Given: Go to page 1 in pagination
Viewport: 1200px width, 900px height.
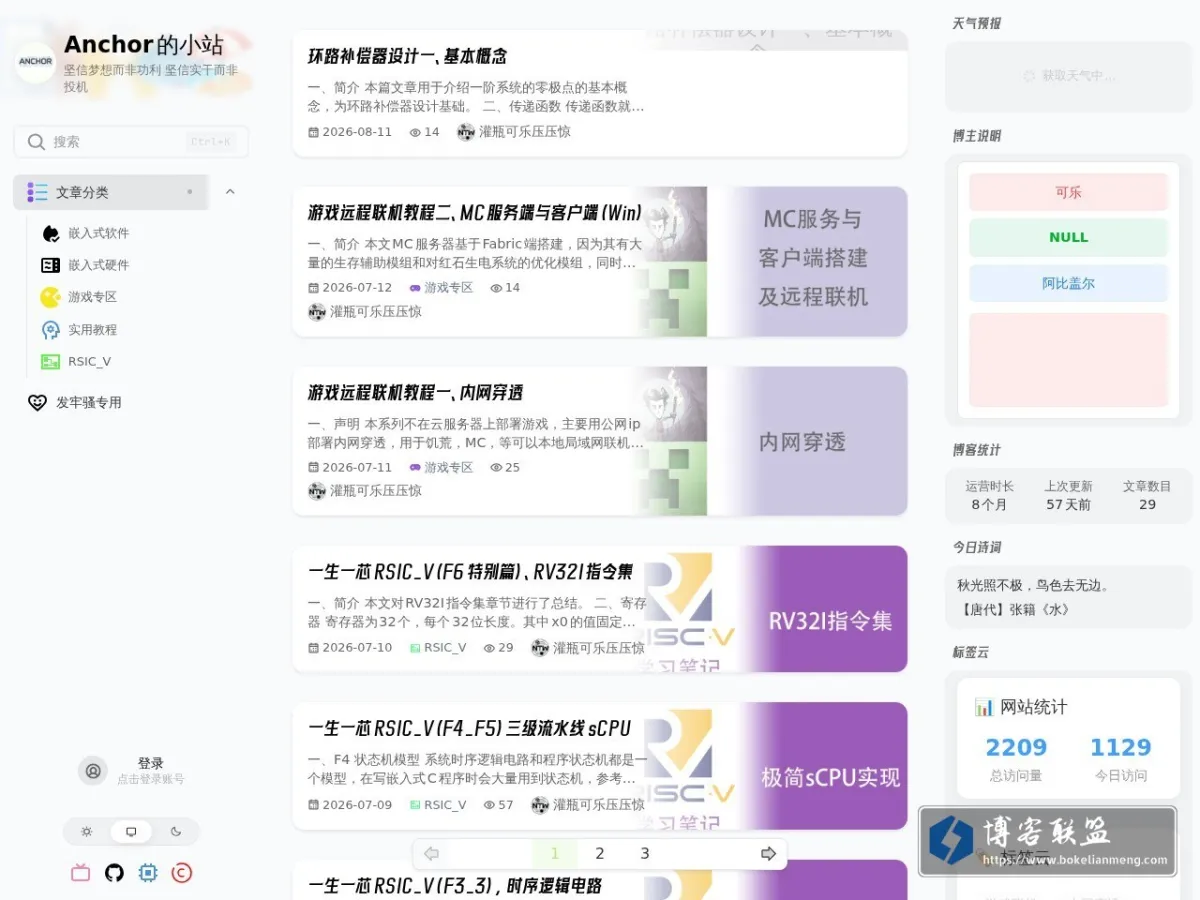Looking at the screenshot, I should click(x=555, y=853).
